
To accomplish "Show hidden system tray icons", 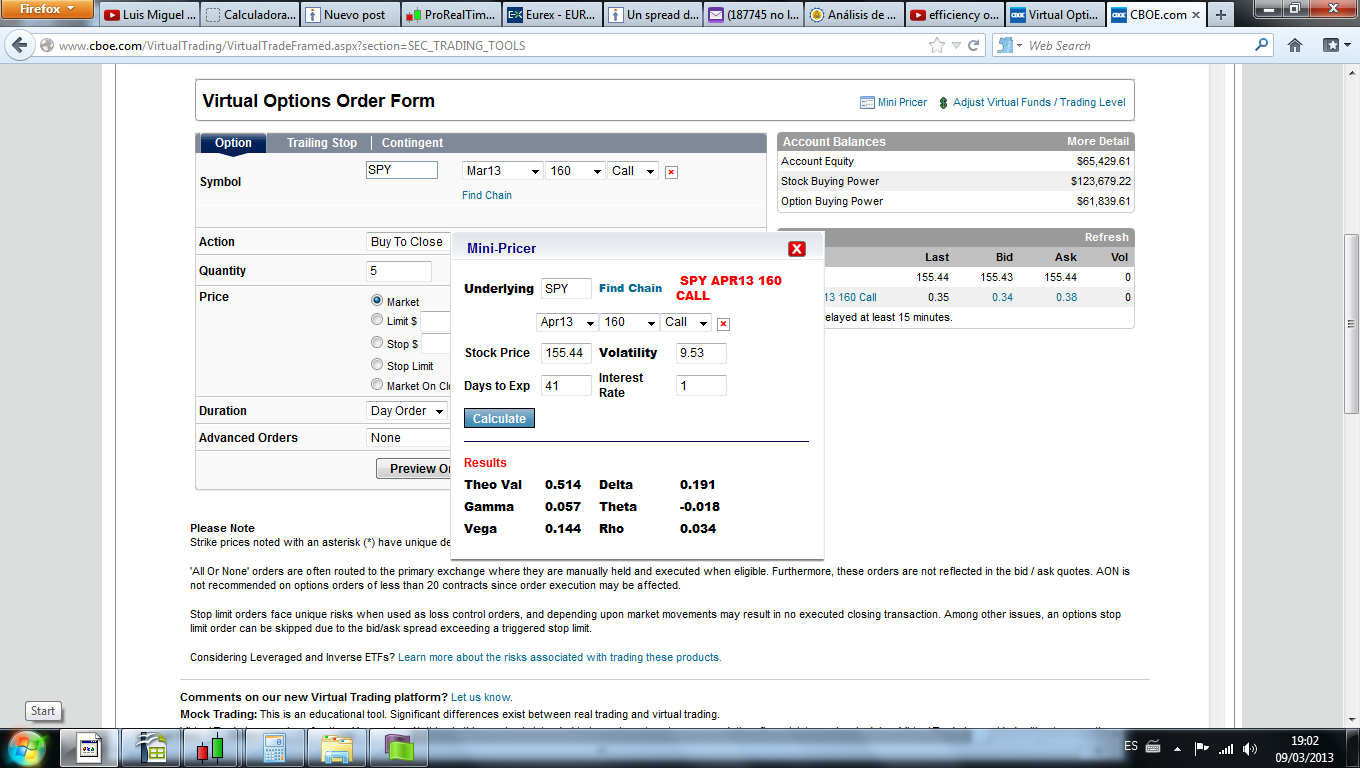I will click(1179, 748).
